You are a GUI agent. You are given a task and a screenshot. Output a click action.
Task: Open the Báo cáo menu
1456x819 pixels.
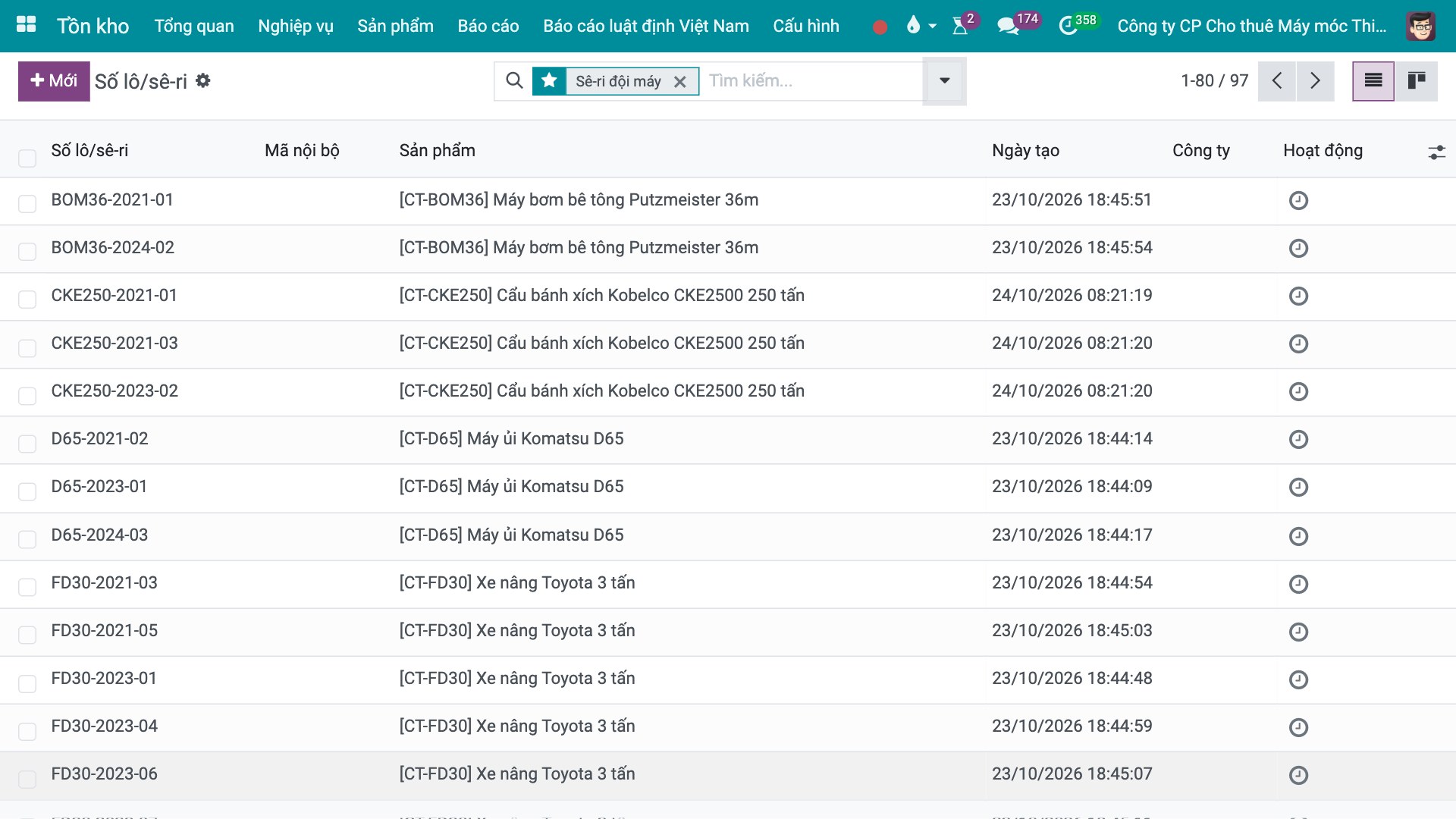coord(488,26)
